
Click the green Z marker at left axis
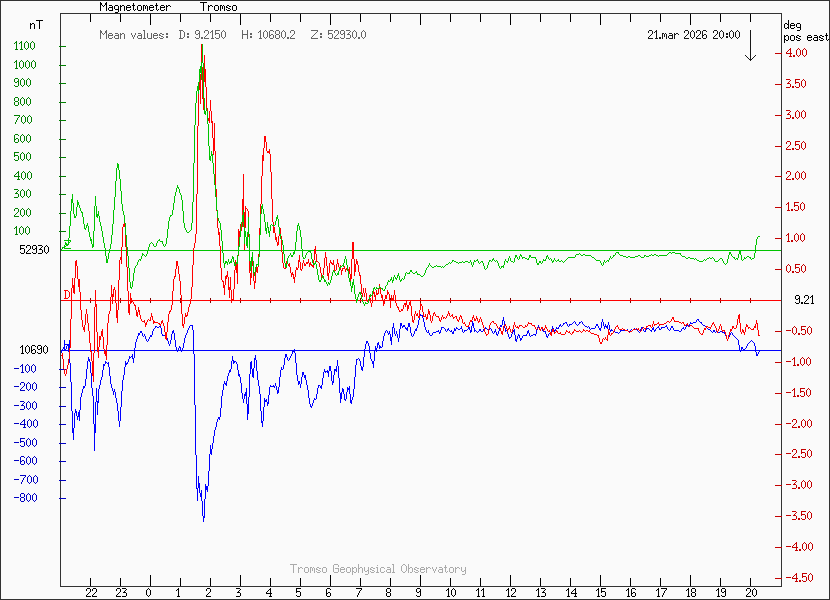pyautogui.click(x=67, y=244)
